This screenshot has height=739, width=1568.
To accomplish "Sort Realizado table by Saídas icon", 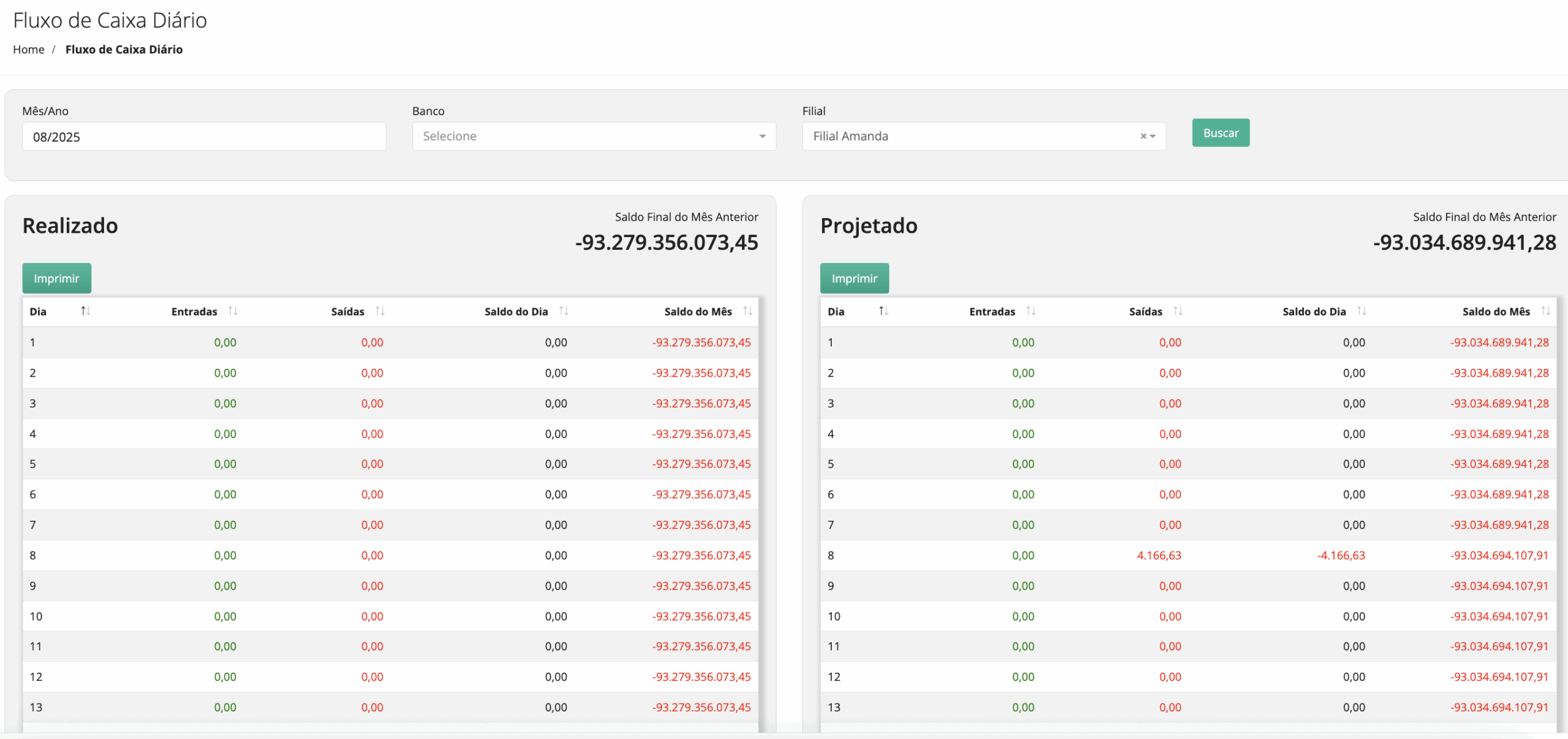I will point(380,311).
